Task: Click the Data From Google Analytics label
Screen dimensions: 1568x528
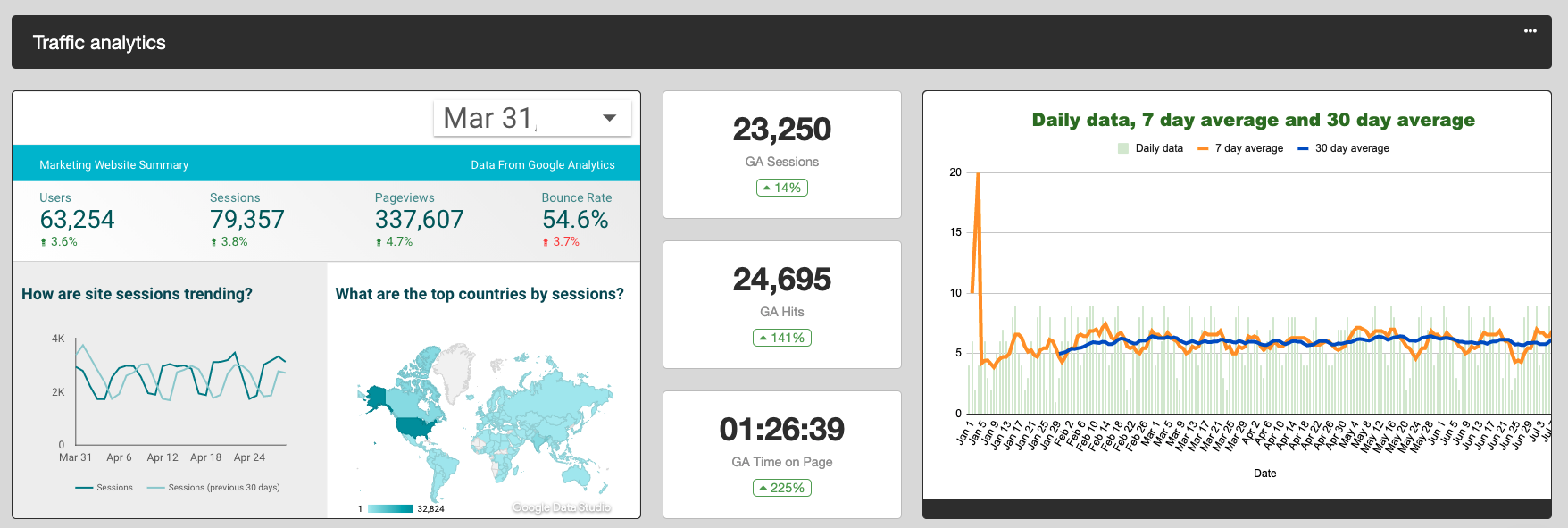Action: [543, 165]
